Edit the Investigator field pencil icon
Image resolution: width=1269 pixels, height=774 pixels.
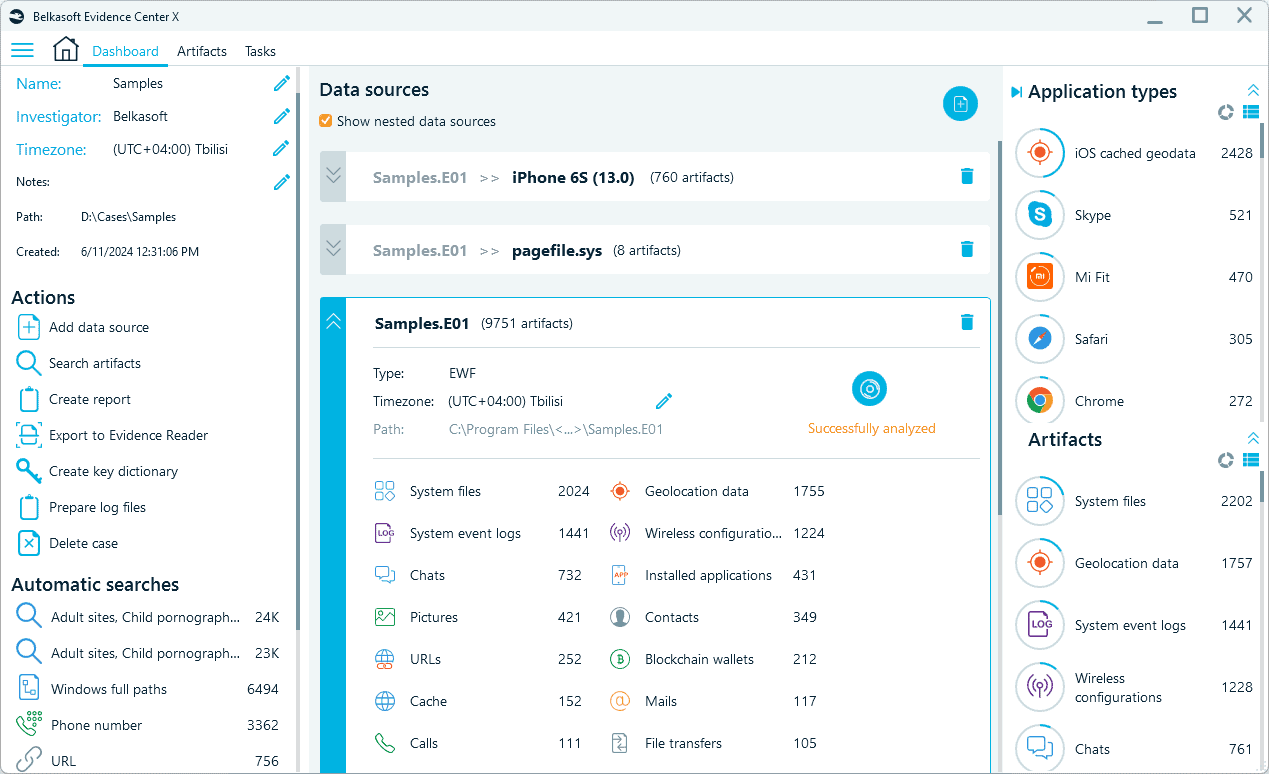282,117
